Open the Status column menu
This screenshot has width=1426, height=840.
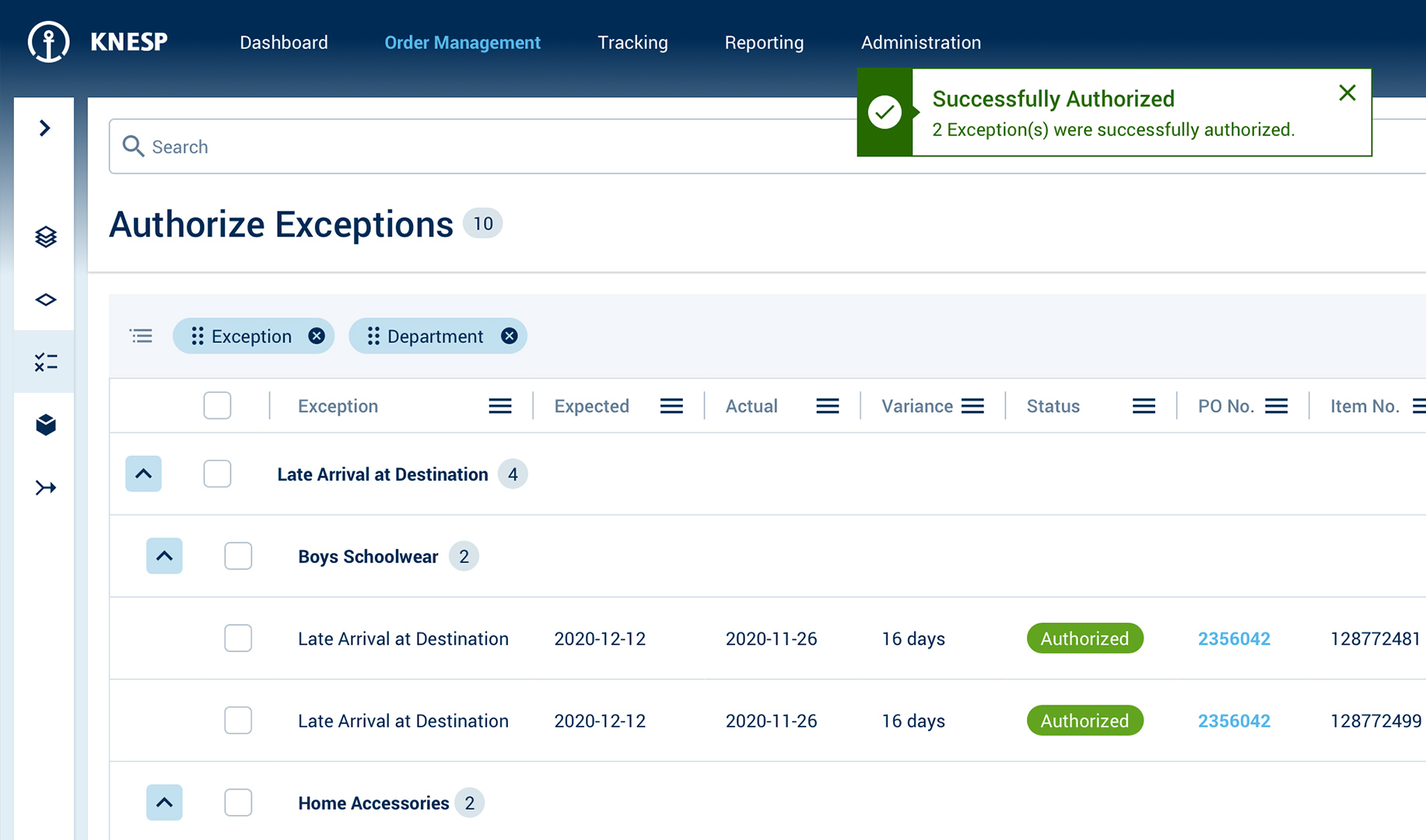coord(1143,406)
